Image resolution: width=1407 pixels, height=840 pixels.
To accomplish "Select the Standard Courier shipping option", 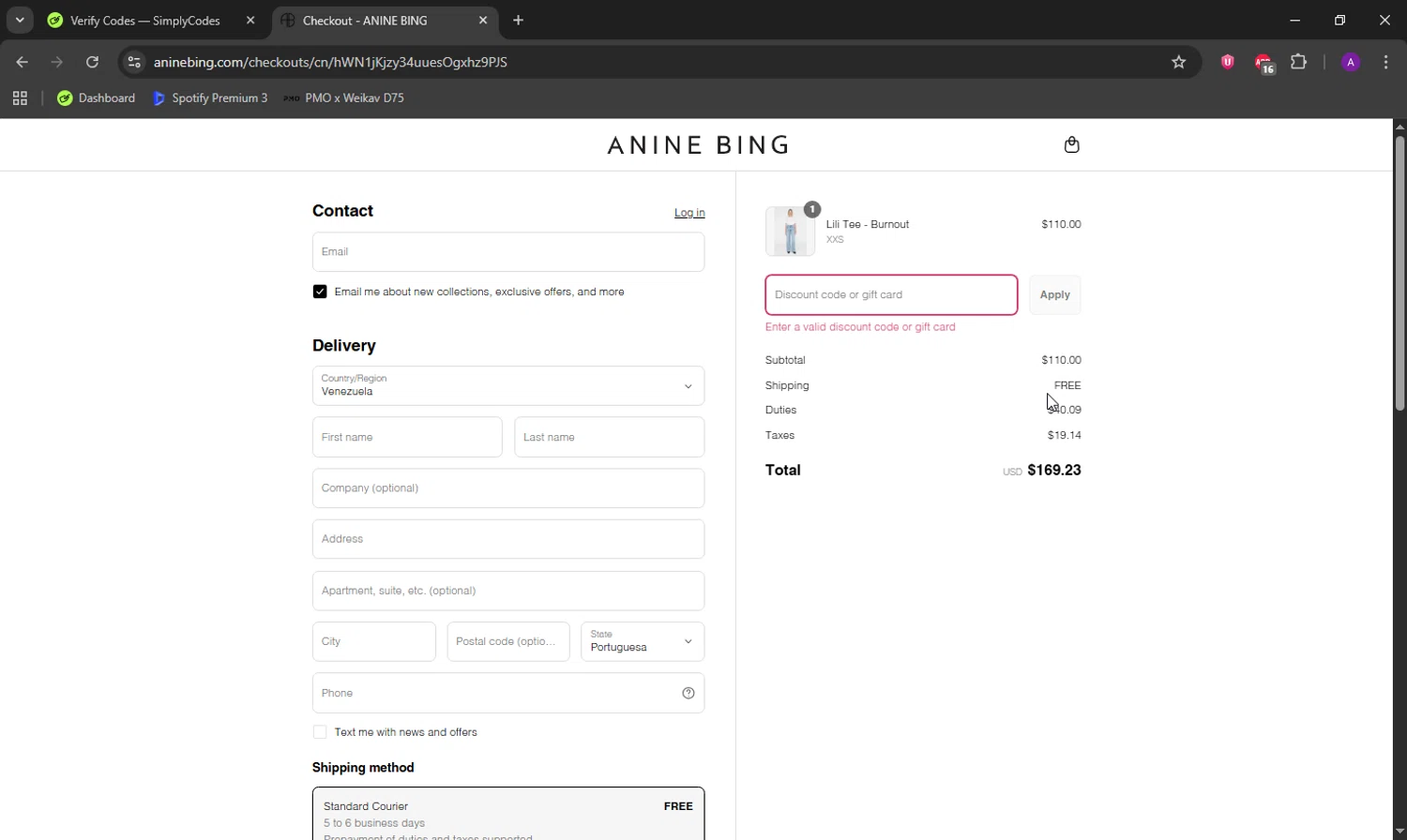I will click(508, 814).
